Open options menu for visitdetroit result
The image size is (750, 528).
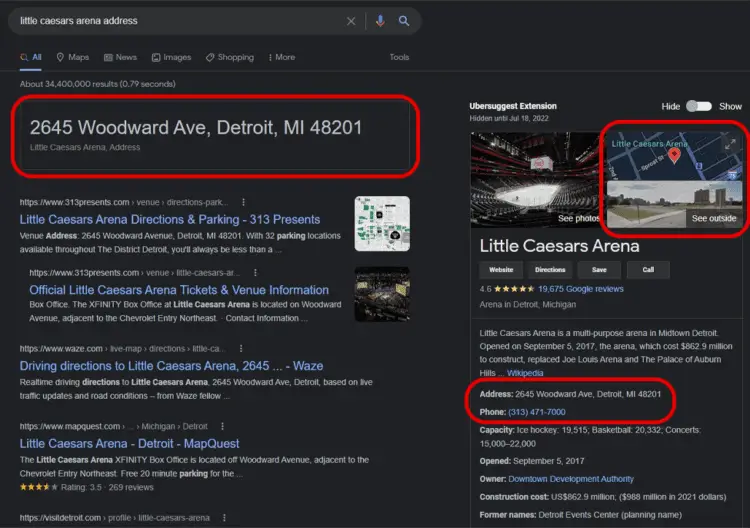point(224,518)
